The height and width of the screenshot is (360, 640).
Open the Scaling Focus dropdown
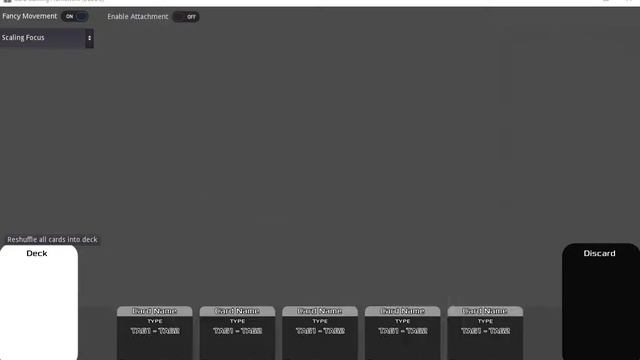pos(47,38)
